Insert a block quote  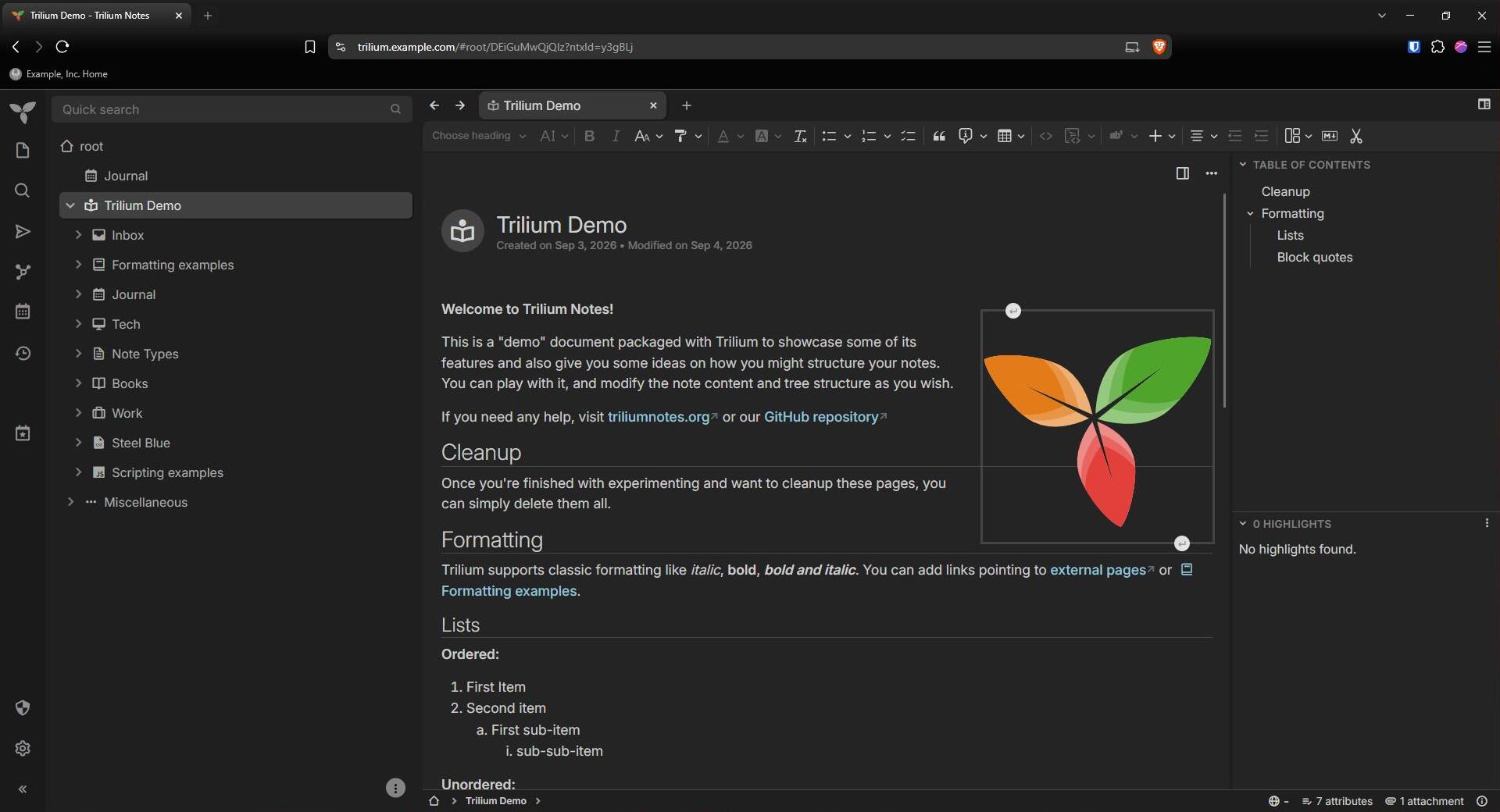pyautogui.click(x=939, y=136)
